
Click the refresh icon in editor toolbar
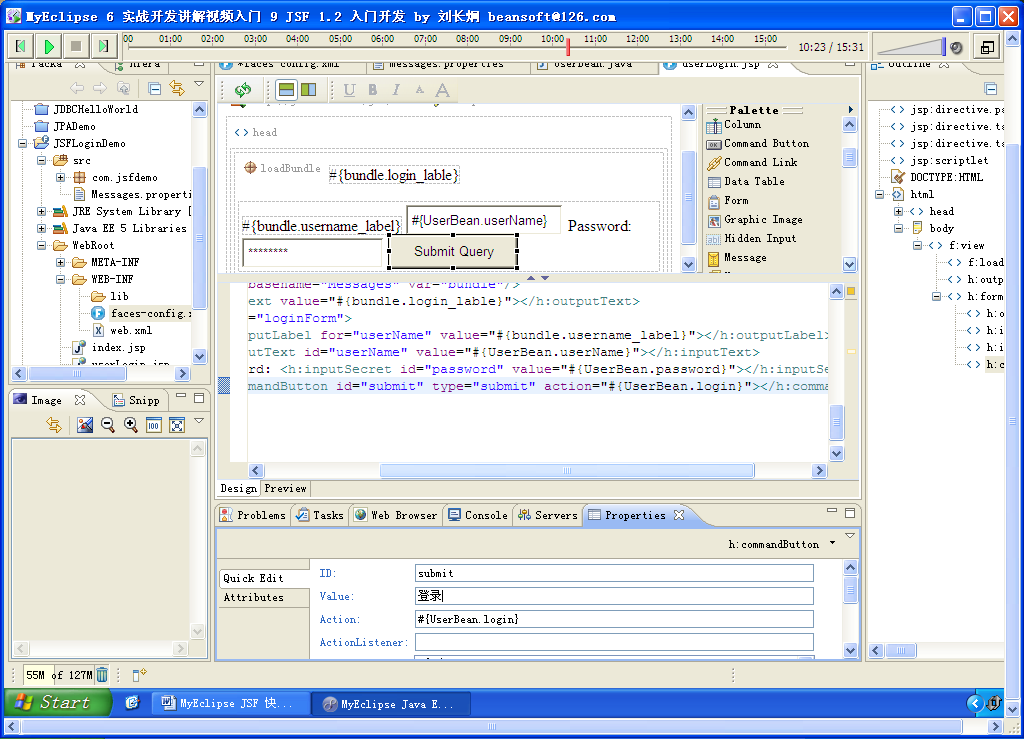pos(243,89)
